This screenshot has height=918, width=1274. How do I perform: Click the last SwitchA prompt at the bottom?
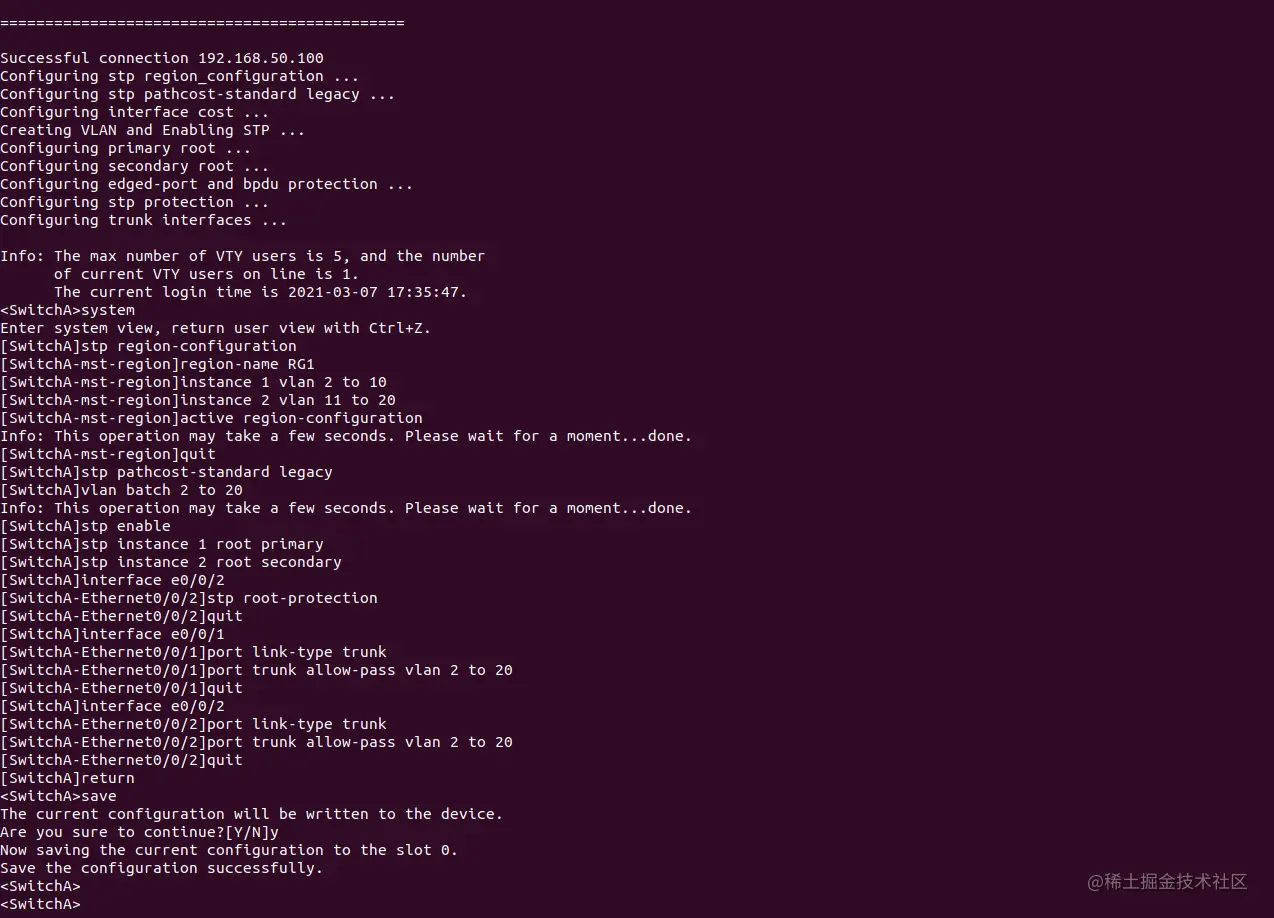(x=40, y=904)
